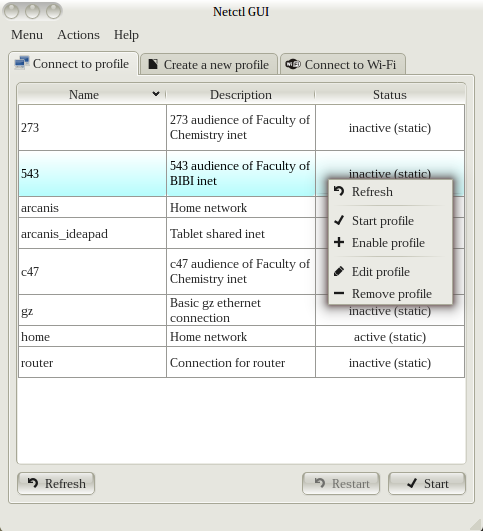Open the Help menu
The width and height of the screenshot is (483, 531).
point(126,35)
